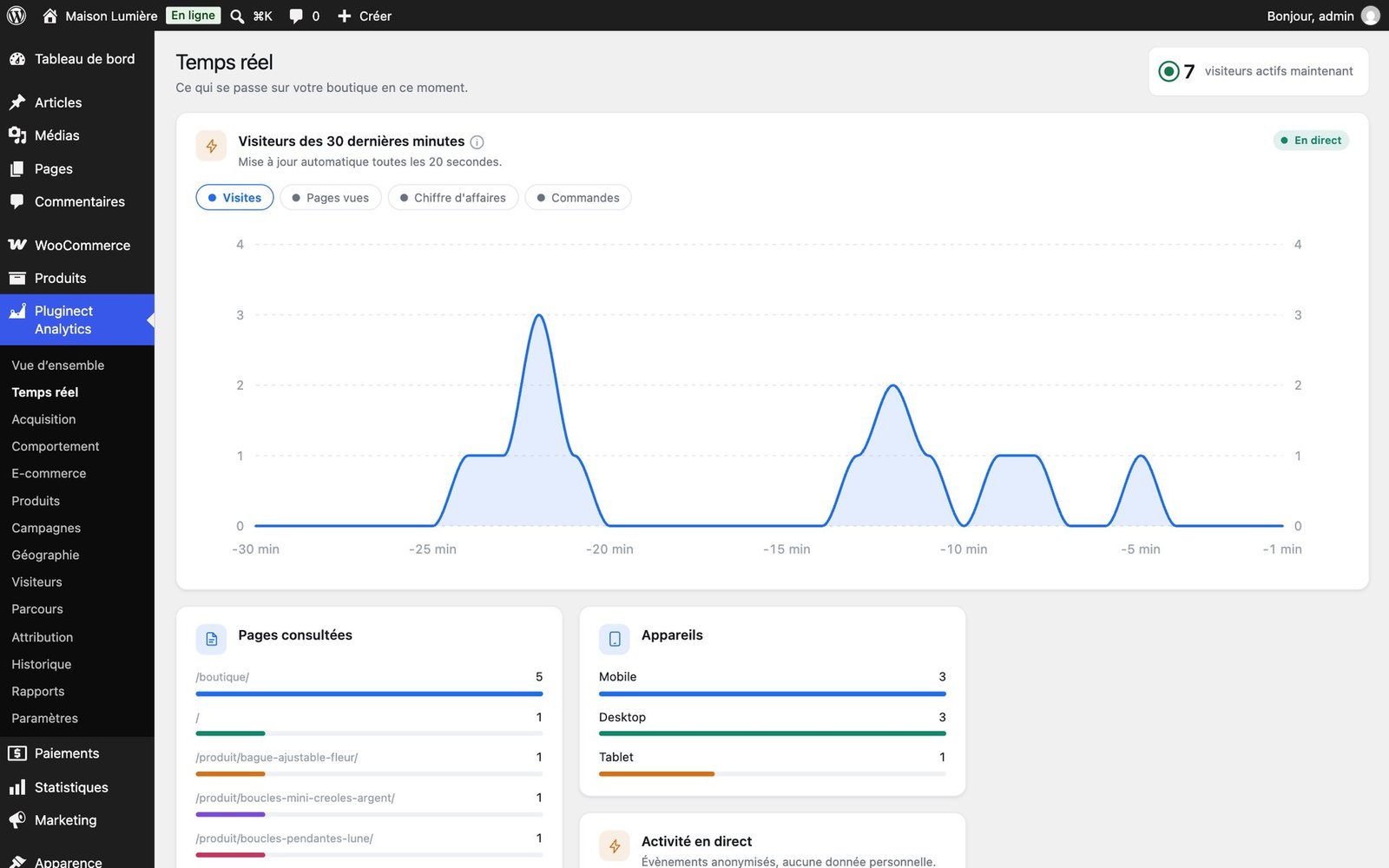Click the ⌘K search shortcut label
This screenshot has height=868, width=1389.
262,16
